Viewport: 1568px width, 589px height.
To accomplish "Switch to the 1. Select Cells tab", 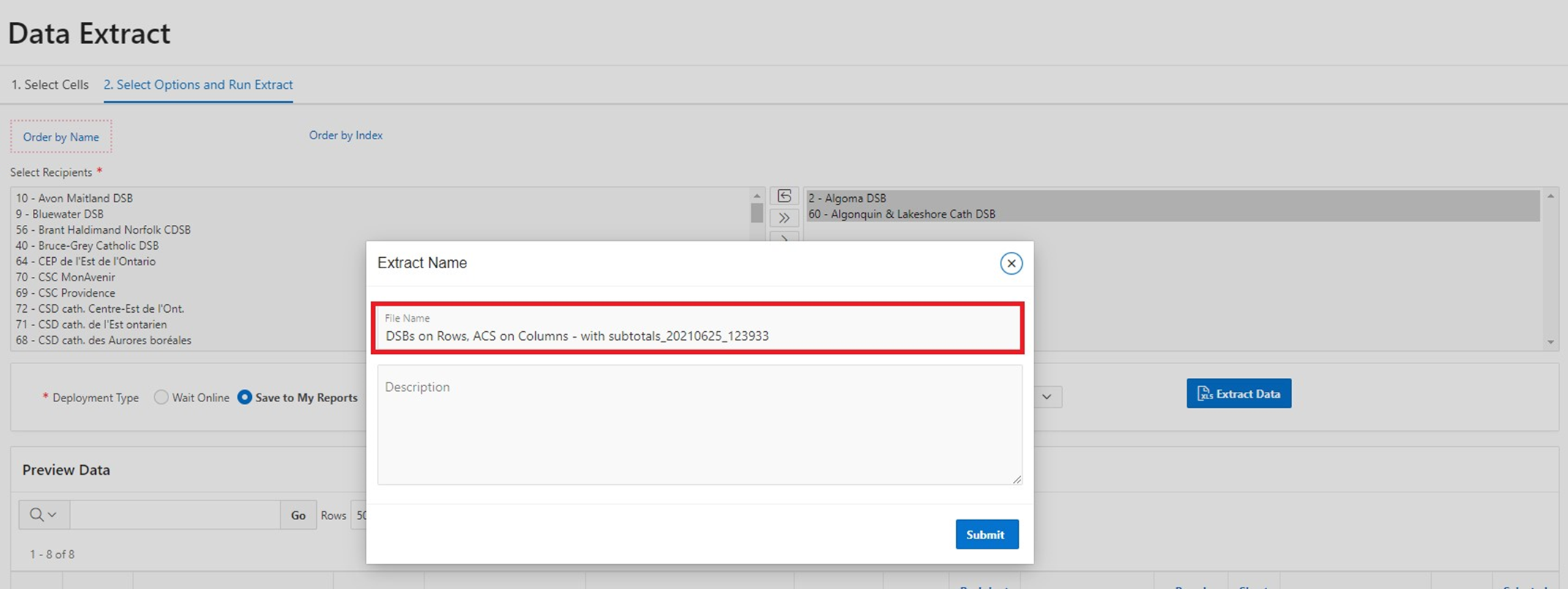I will 50,85.
